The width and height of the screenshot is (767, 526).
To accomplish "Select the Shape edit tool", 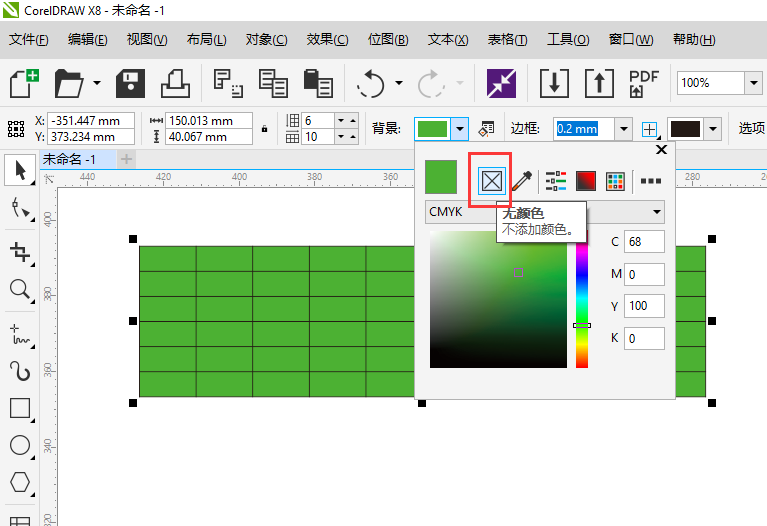I will [20, 209].
